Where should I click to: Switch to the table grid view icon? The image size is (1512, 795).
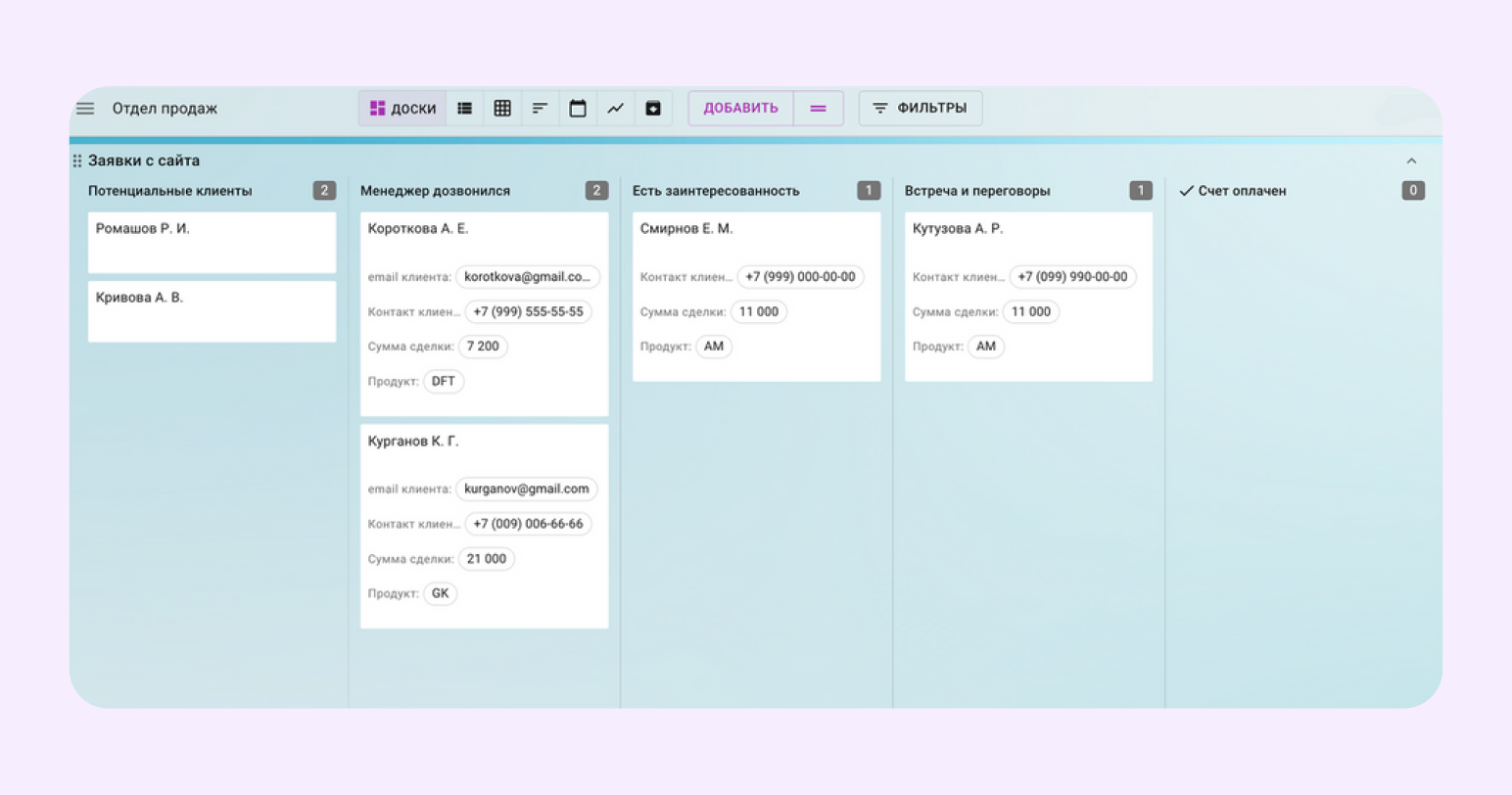point(502,109)
